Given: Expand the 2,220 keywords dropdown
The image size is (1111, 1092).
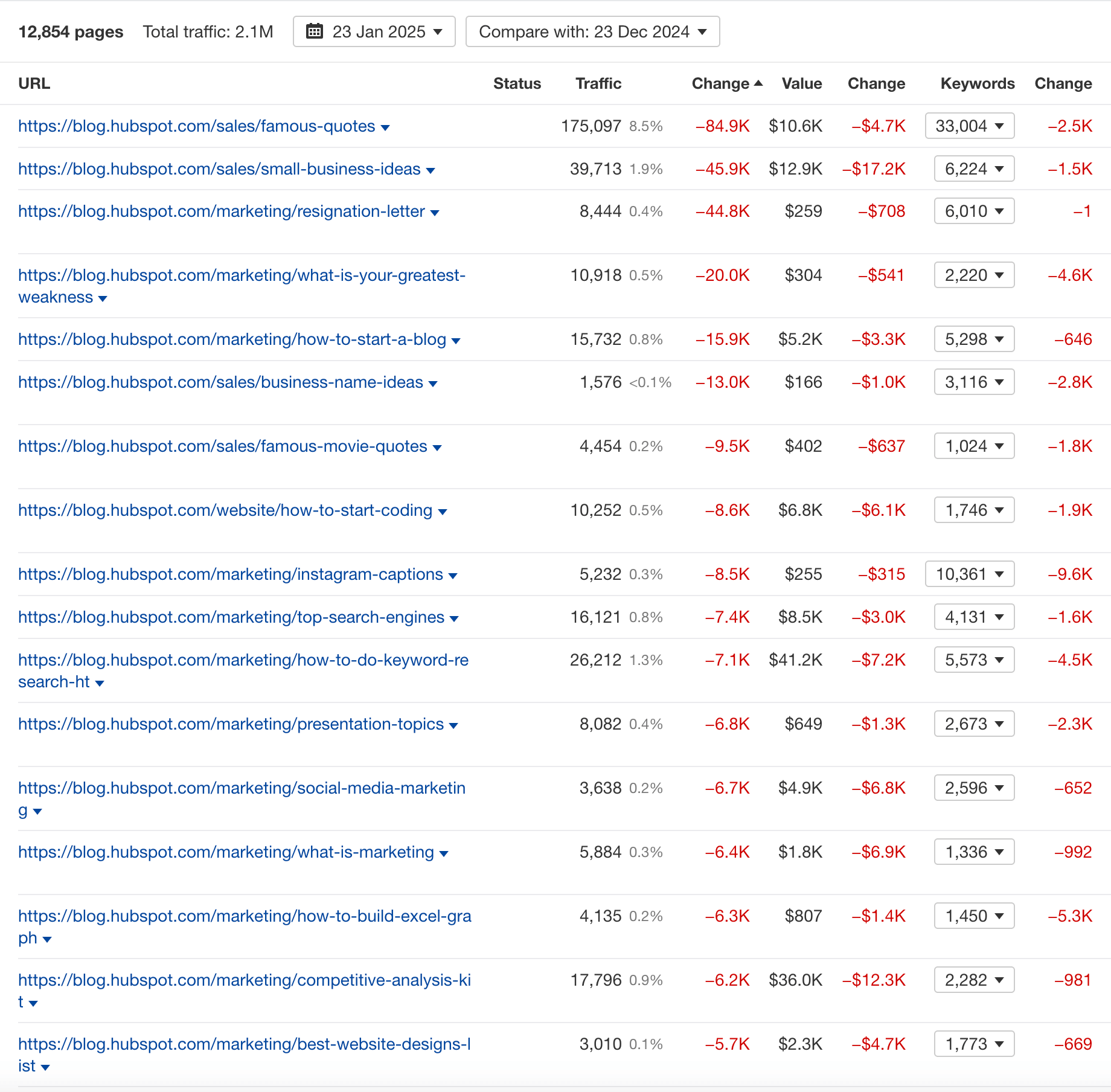Looking at the screenshot, I should pos(974,275).
